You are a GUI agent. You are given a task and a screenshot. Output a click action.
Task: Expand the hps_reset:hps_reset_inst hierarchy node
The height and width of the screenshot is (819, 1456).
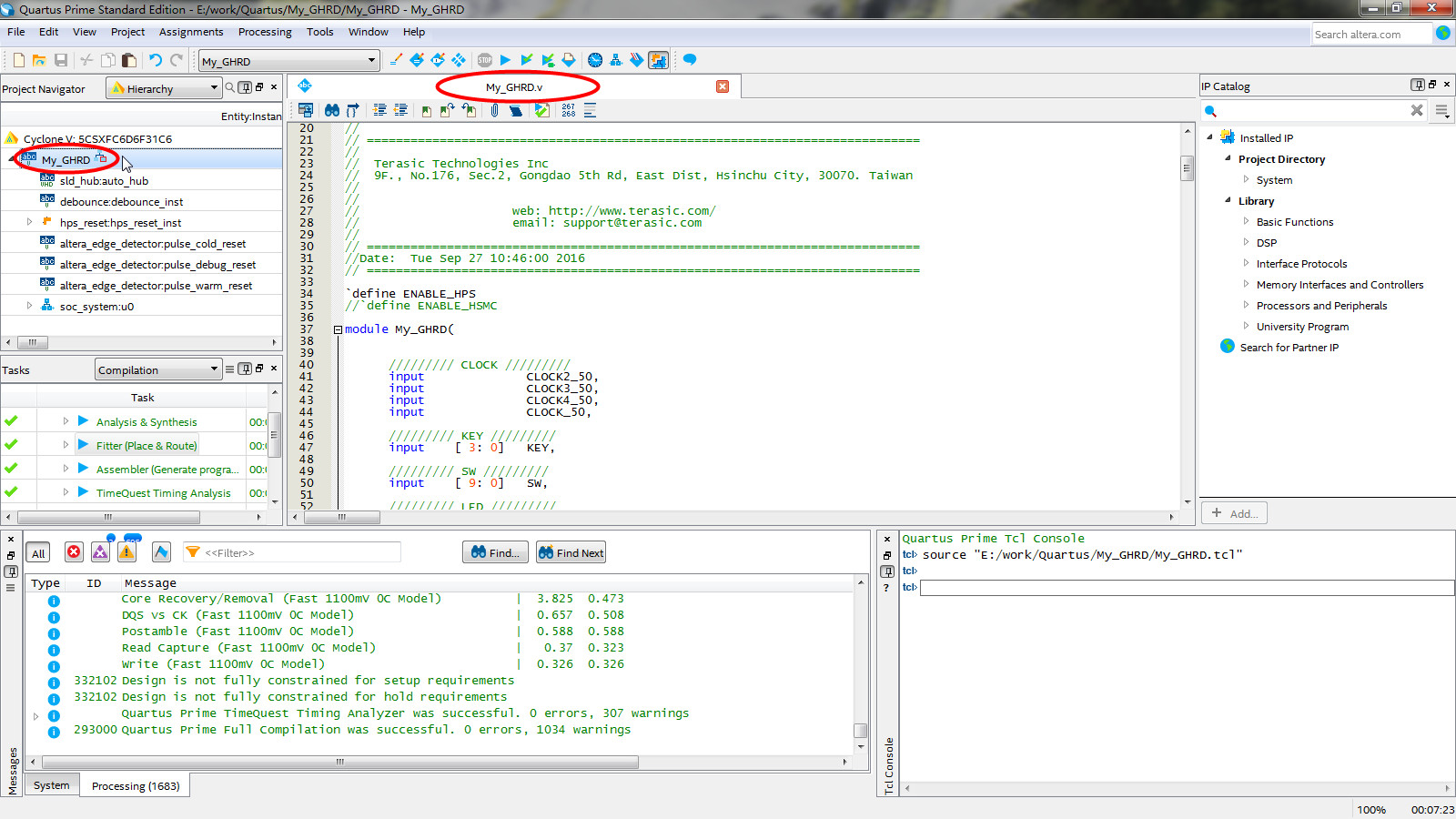click(29, 222)
